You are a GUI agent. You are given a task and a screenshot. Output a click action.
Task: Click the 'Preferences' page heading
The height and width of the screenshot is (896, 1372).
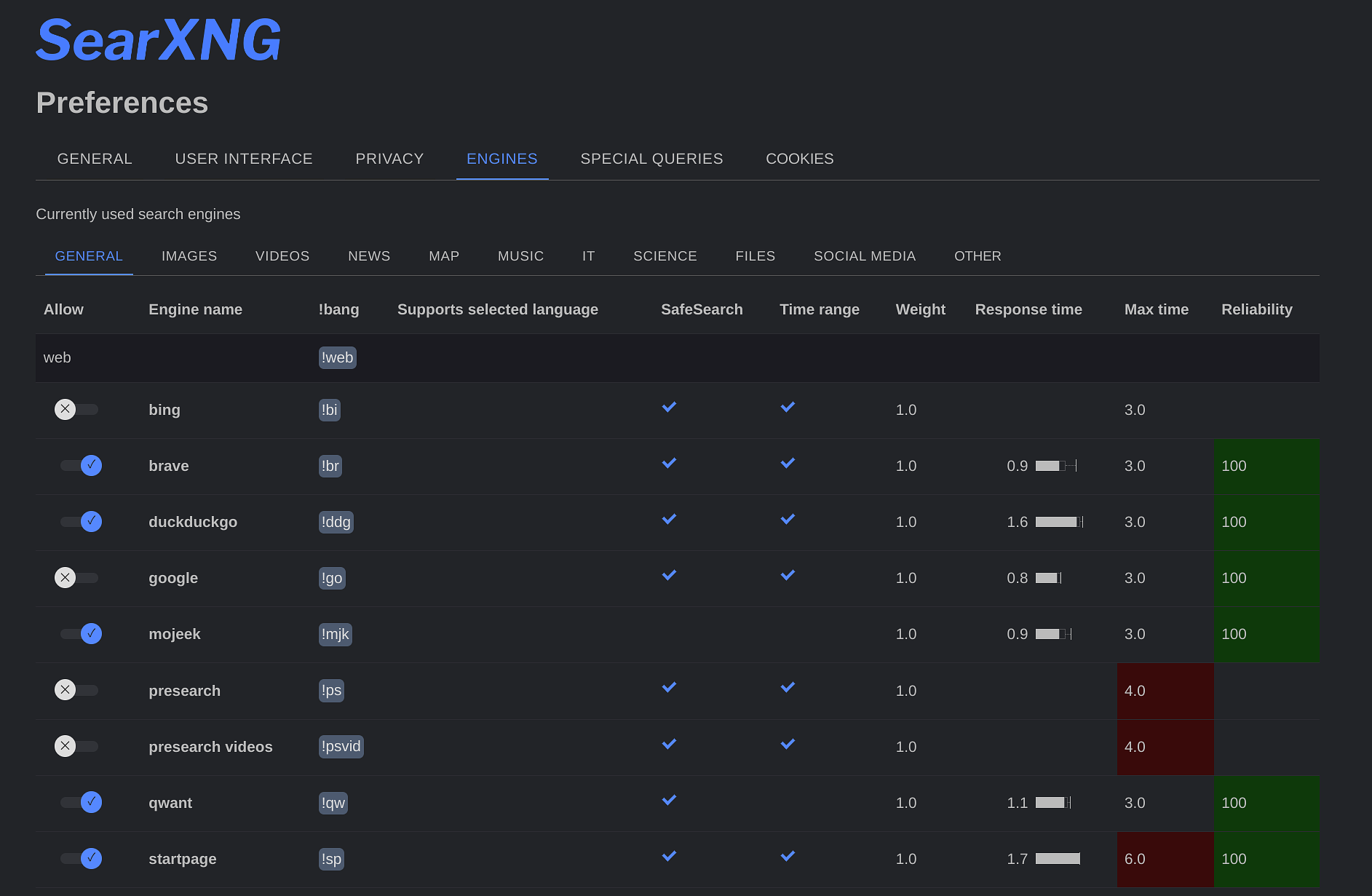(x=122, y=103)
